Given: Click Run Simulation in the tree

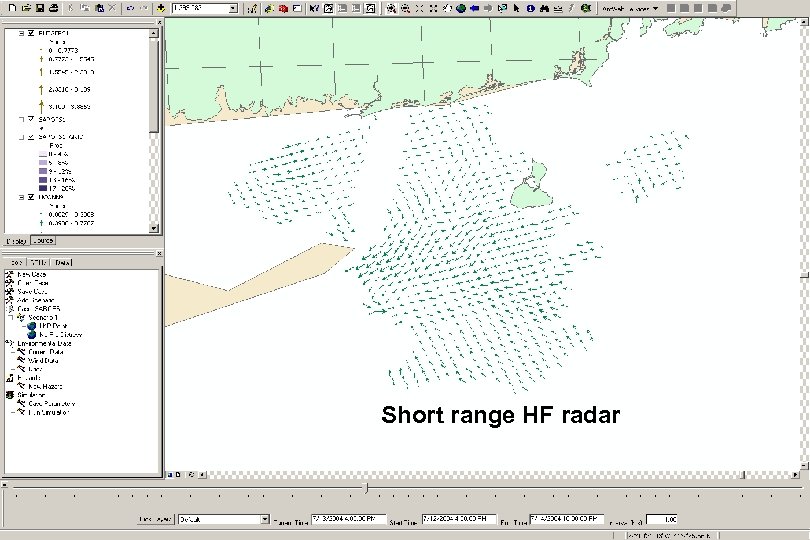Looking at the screenshot, I should 49,412.
